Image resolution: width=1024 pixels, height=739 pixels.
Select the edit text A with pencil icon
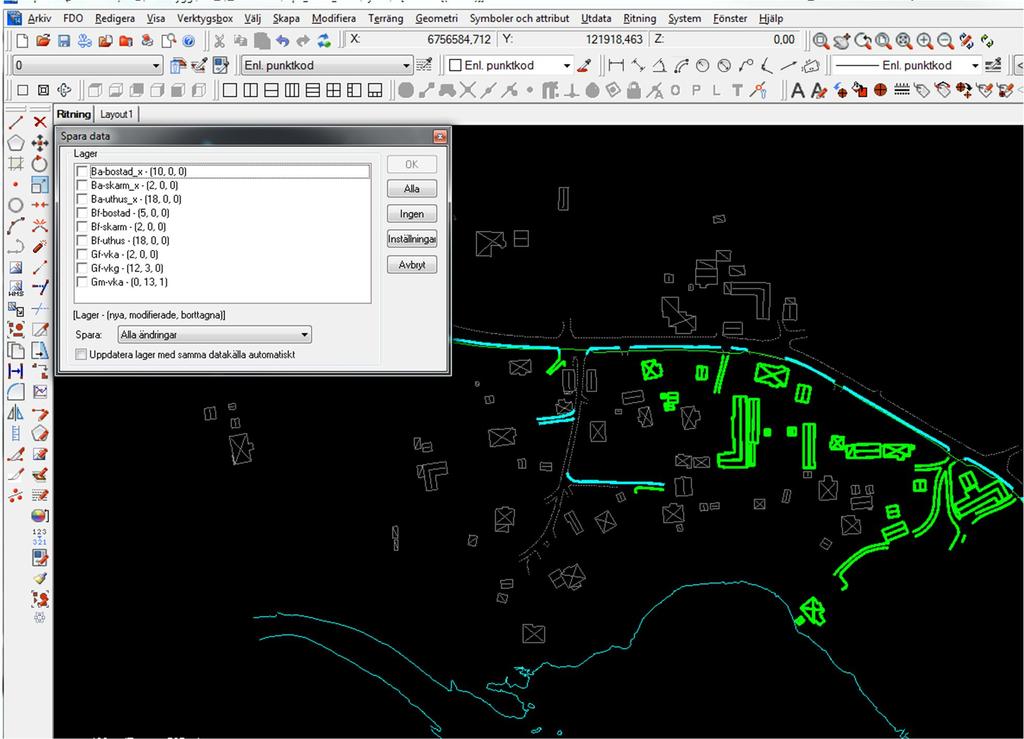click(819, 90)
